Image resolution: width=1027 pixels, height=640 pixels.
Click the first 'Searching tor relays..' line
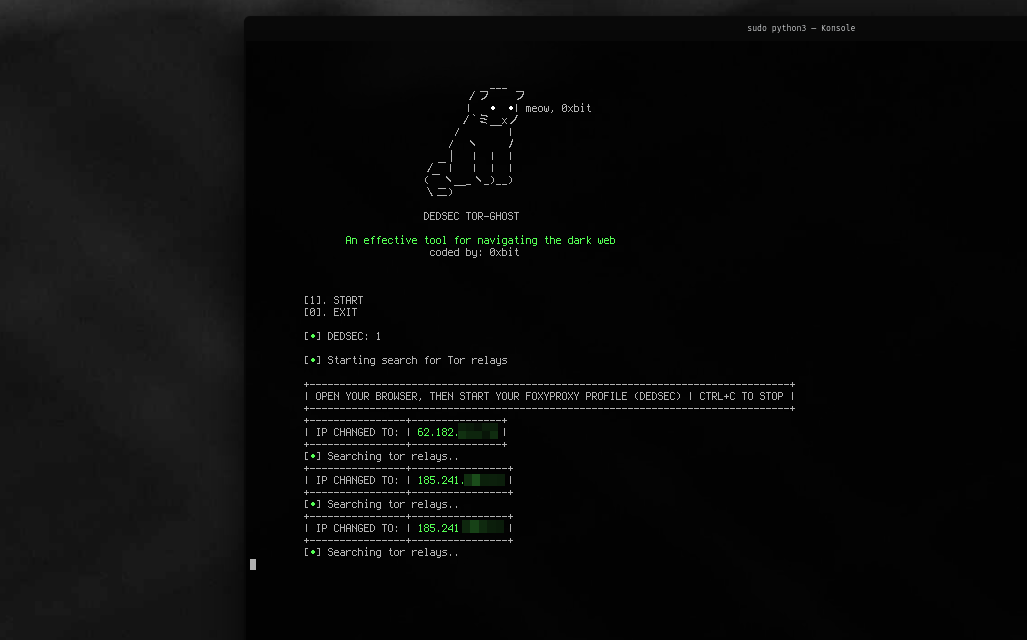(381, 456)
